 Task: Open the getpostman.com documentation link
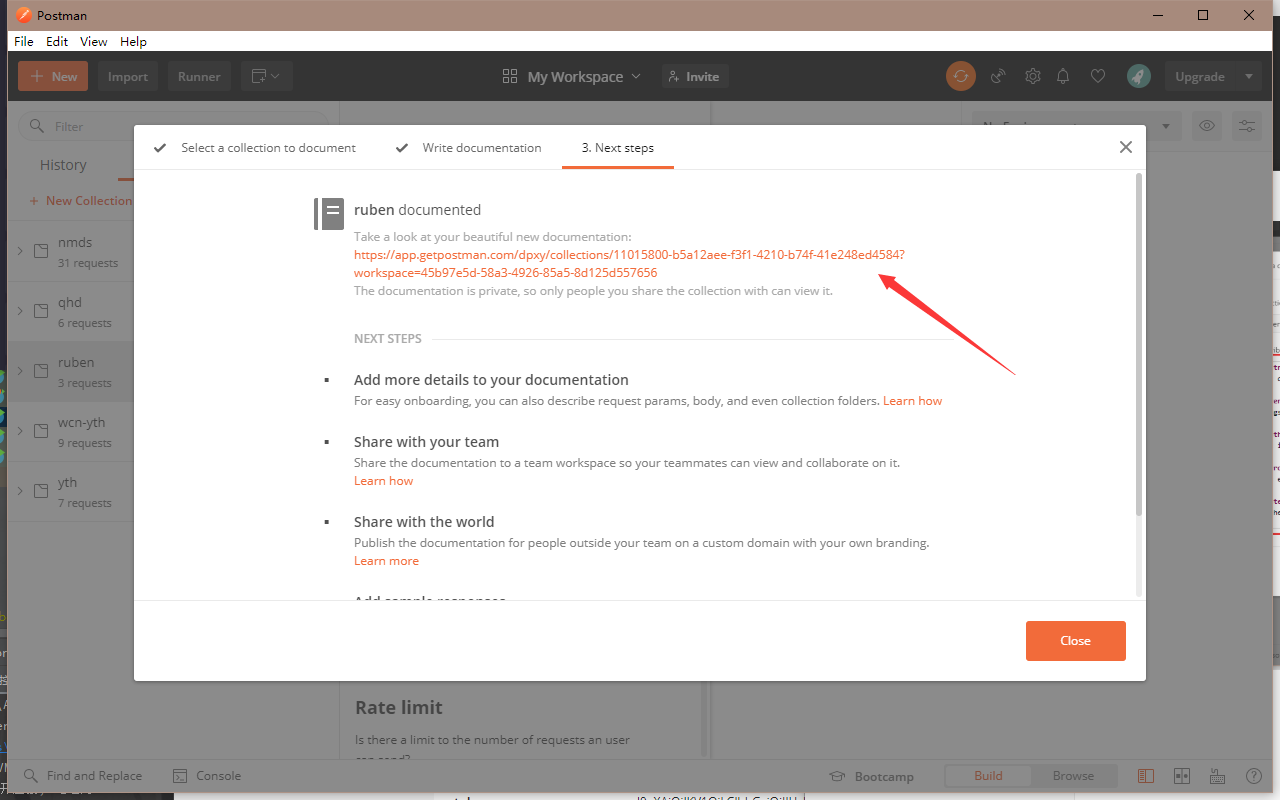(x=629, y=263)
